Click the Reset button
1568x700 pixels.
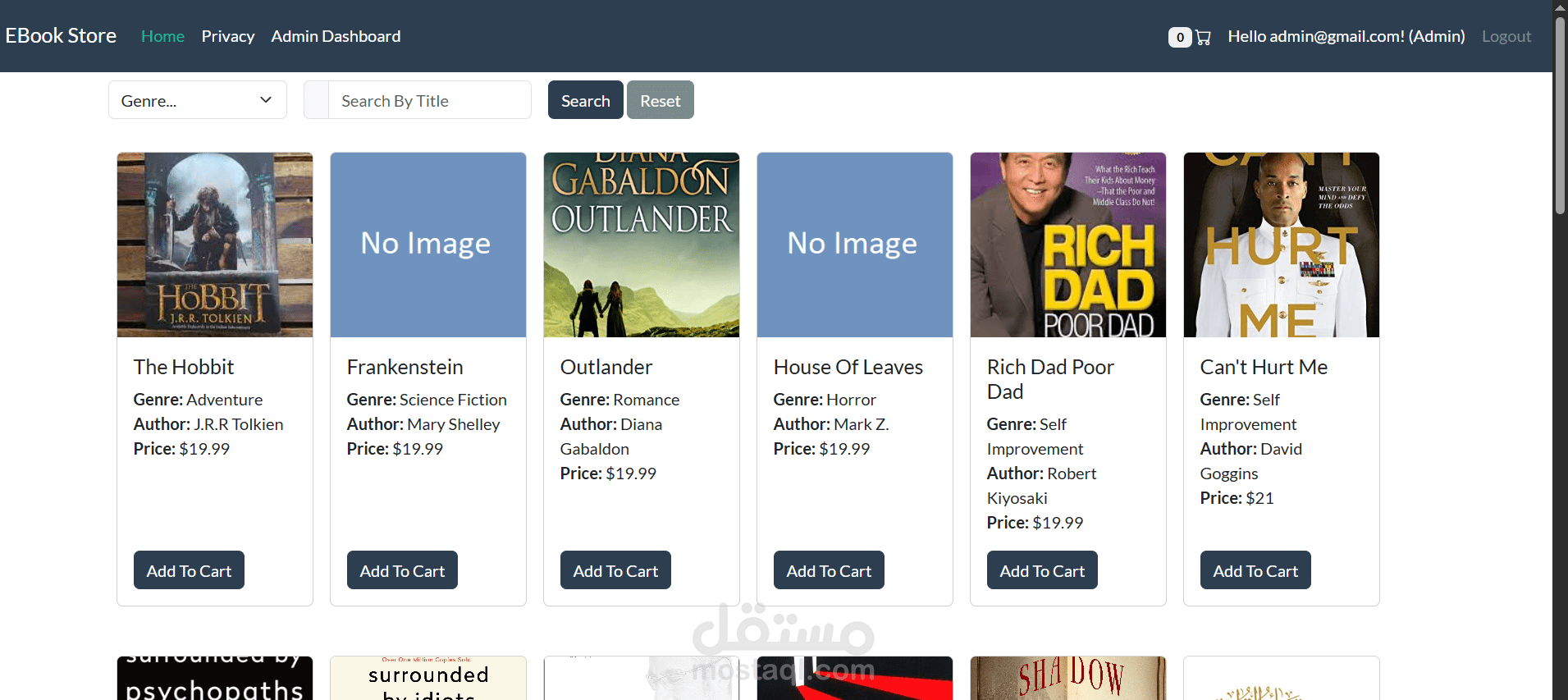pos(661,100)
